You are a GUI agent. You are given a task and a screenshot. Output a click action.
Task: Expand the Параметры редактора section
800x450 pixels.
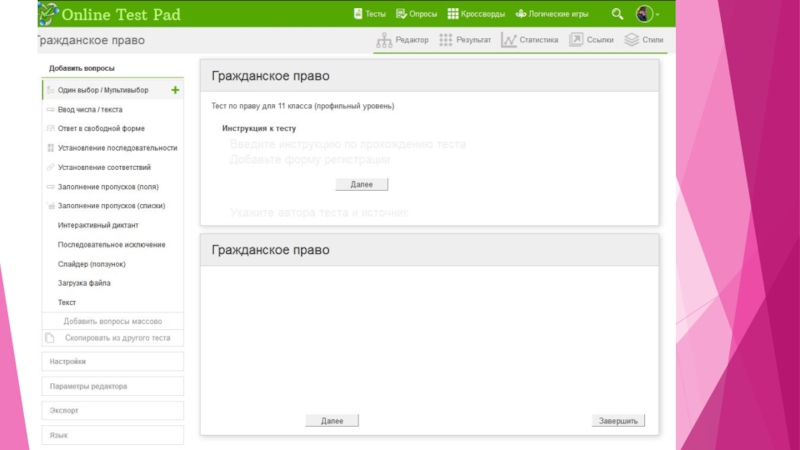(112, 386)
